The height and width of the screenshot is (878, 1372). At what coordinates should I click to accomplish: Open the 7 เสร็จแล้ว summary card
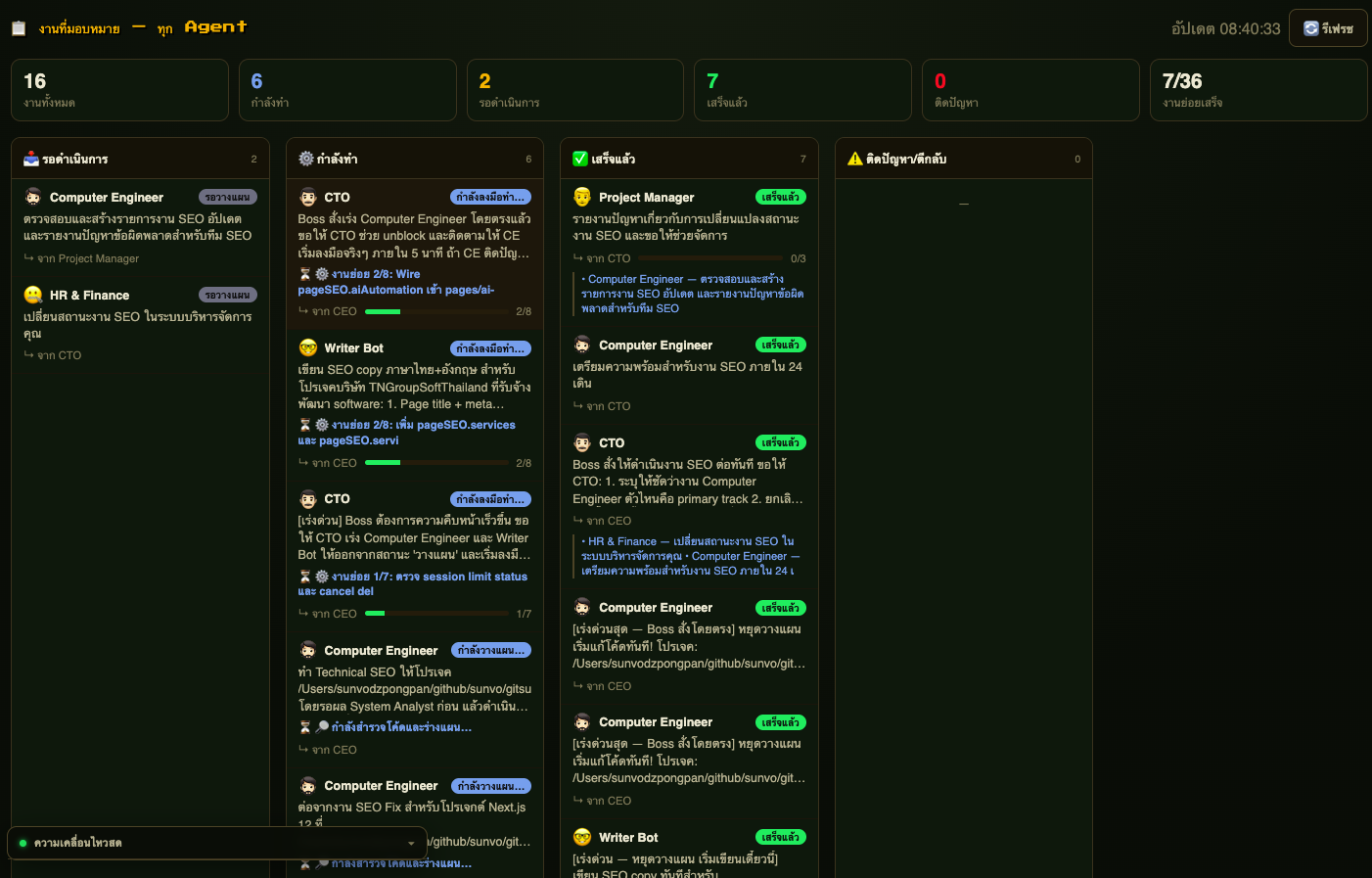point(802,90)
